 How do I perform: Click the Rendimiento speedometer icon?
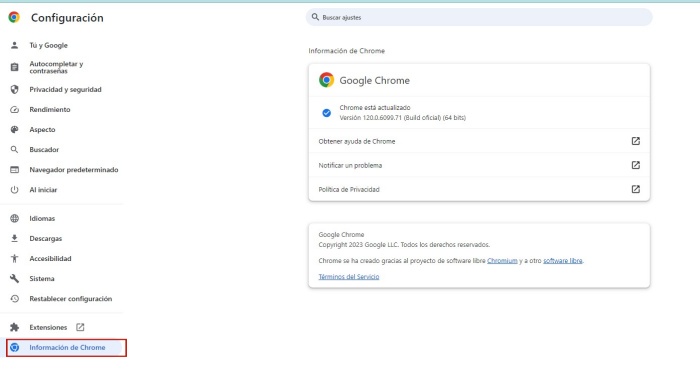[15, 109]
